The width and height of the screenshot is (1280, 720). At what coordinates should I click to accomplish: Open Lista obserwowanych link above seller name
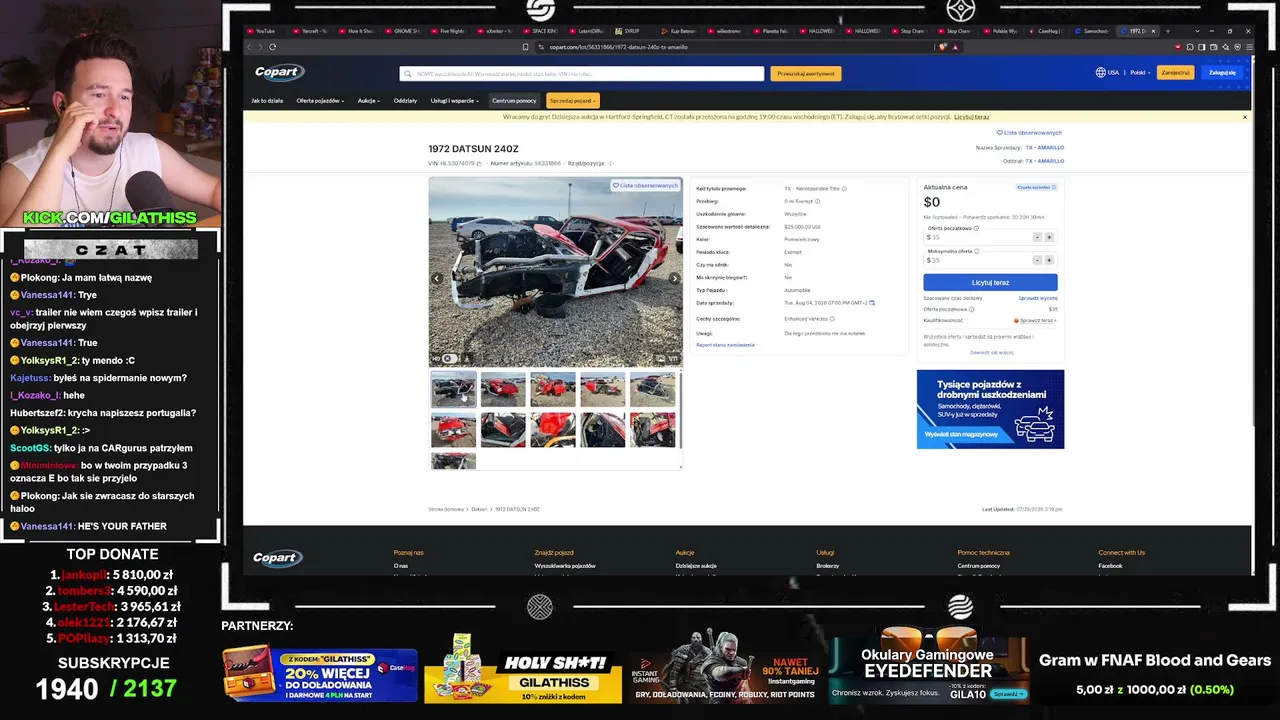[1029, 132]
